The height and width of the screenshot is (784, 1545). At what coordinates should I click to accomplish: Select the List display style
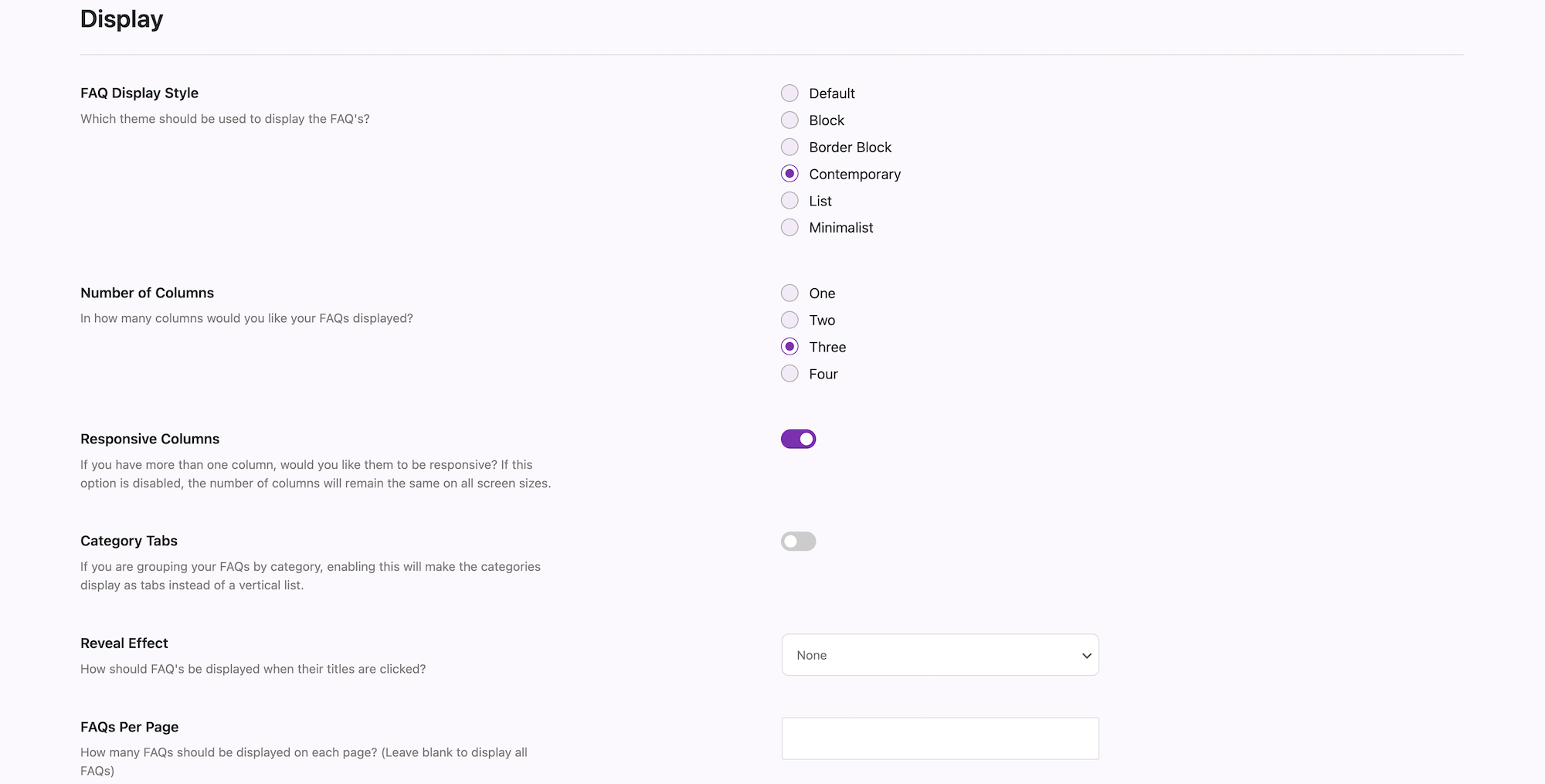[789, 201]
